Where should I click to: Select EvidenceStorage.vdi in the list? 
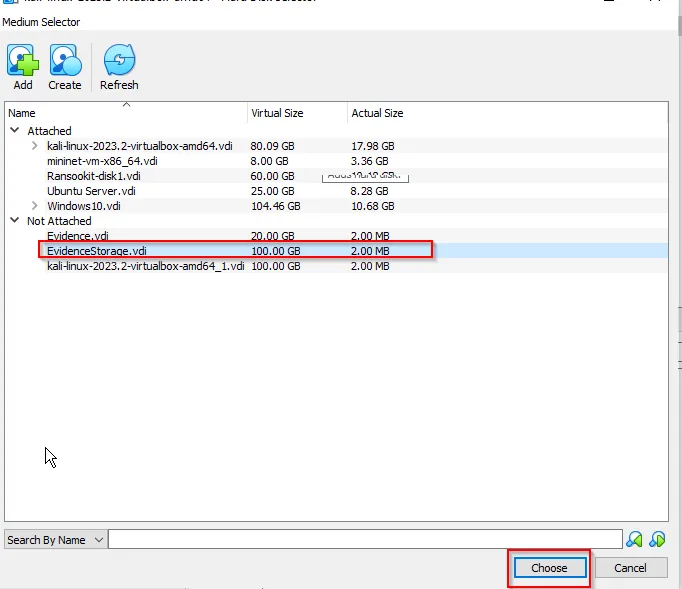point(97,251)
